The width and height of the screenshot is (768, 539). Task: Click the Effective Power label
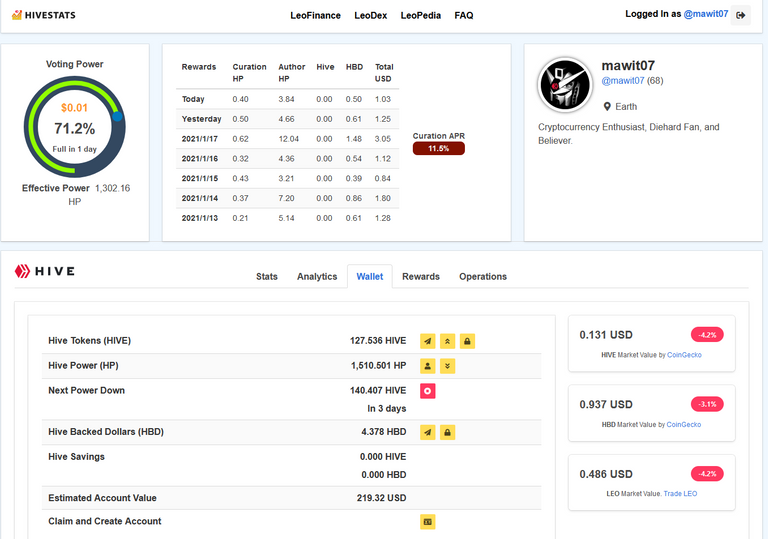point(56,188)
